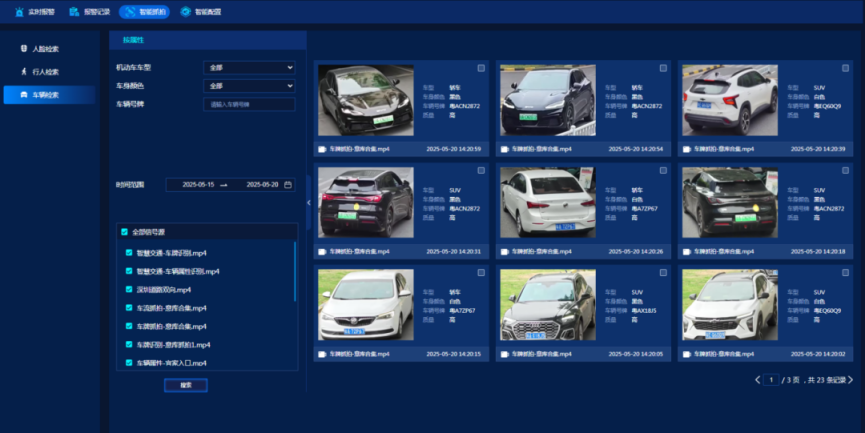Uncheck the 深圳道路双向.mp4 source checkbox
The height and width of the screenshot is (433, 865).
(x=129, y=289)
